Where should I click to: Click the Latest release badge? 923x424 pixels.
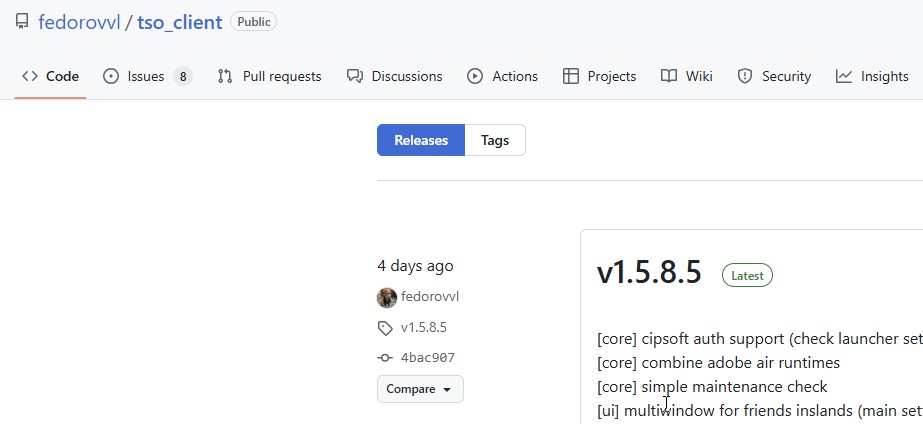pos(748,275)
